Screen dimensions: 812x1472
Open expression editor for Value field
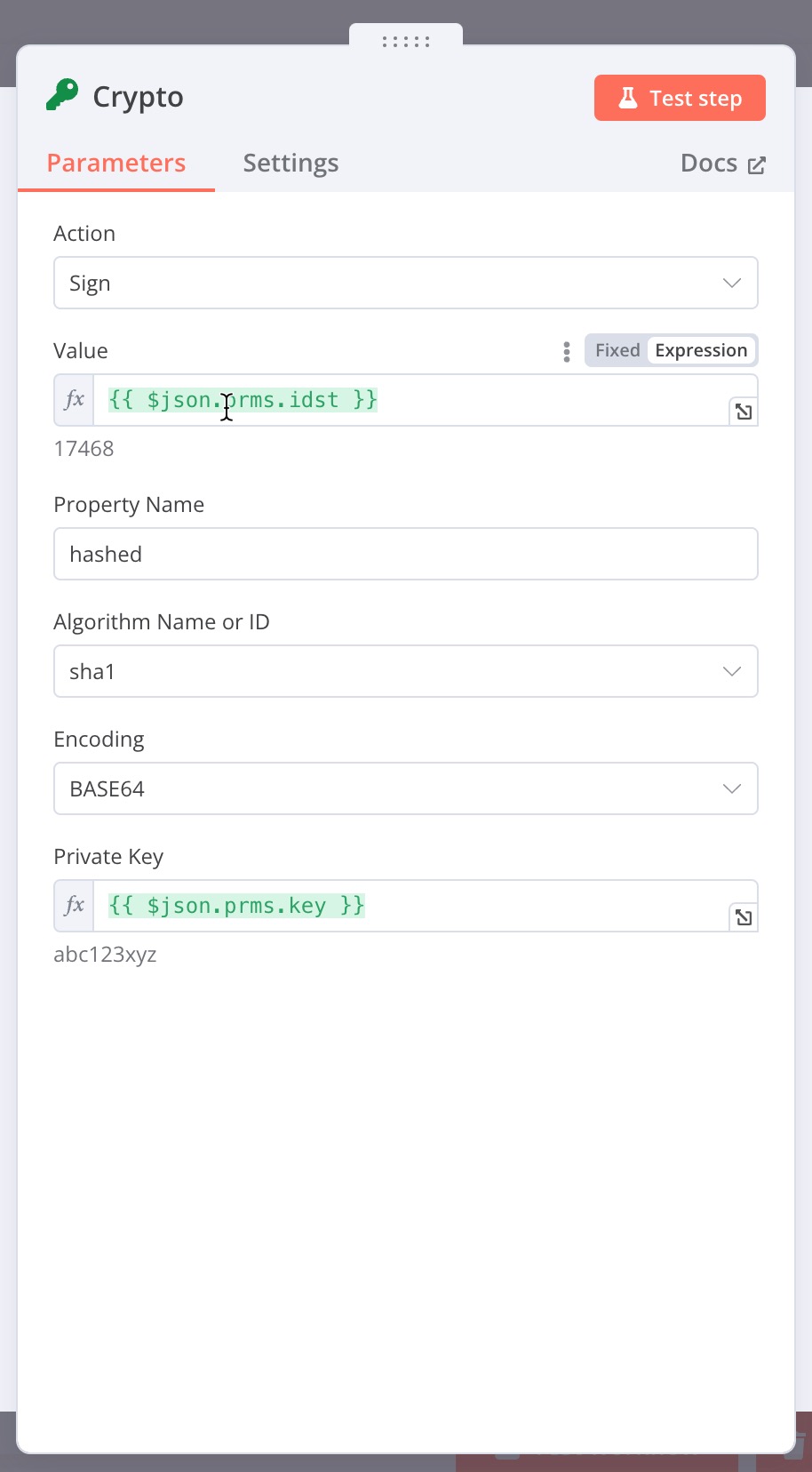point(744,412)
